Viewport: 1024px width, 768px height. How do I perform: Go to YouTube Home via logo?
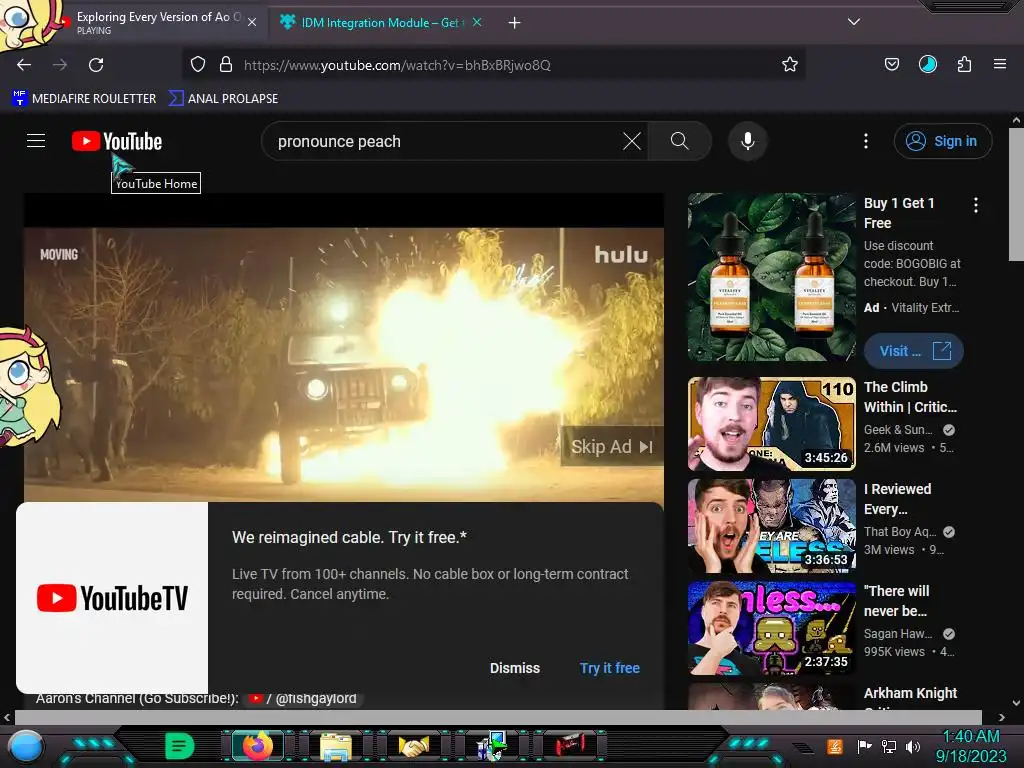pos(117,141)
